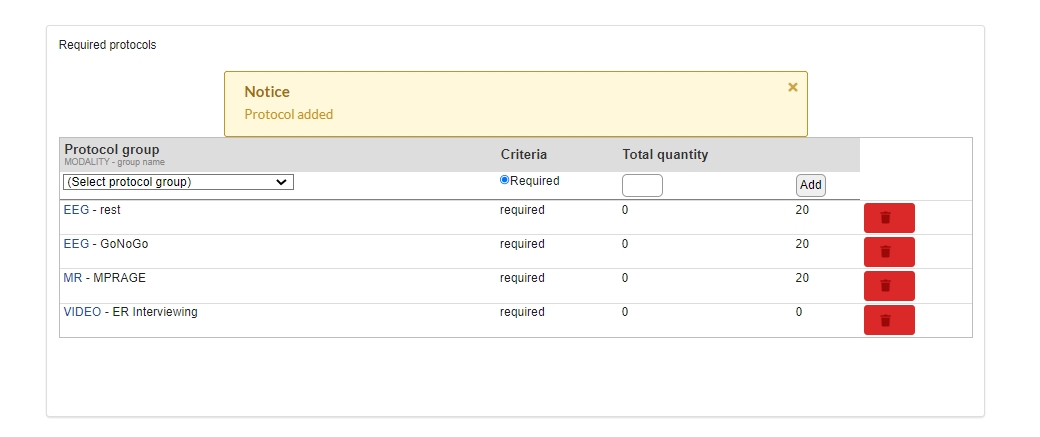The width and height of the screenshot is (1040, 437).
Task: Click the Protocol group column header
Action: [x=111, y=150]
